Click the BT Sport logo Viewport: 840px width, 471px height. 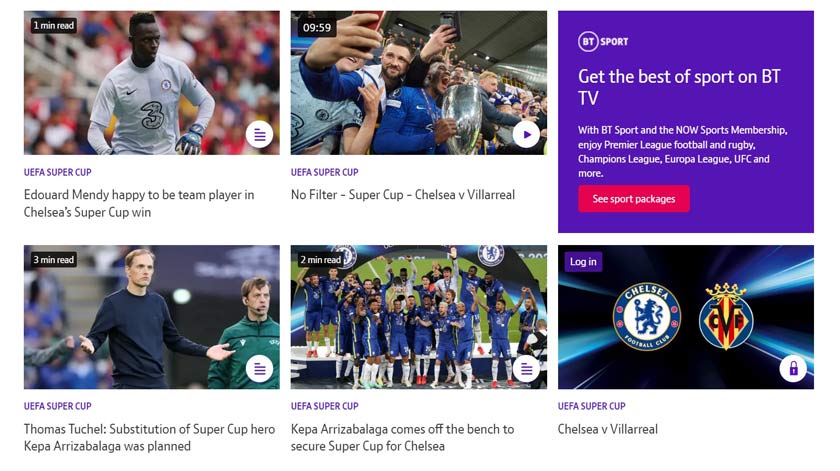(603, 41)
